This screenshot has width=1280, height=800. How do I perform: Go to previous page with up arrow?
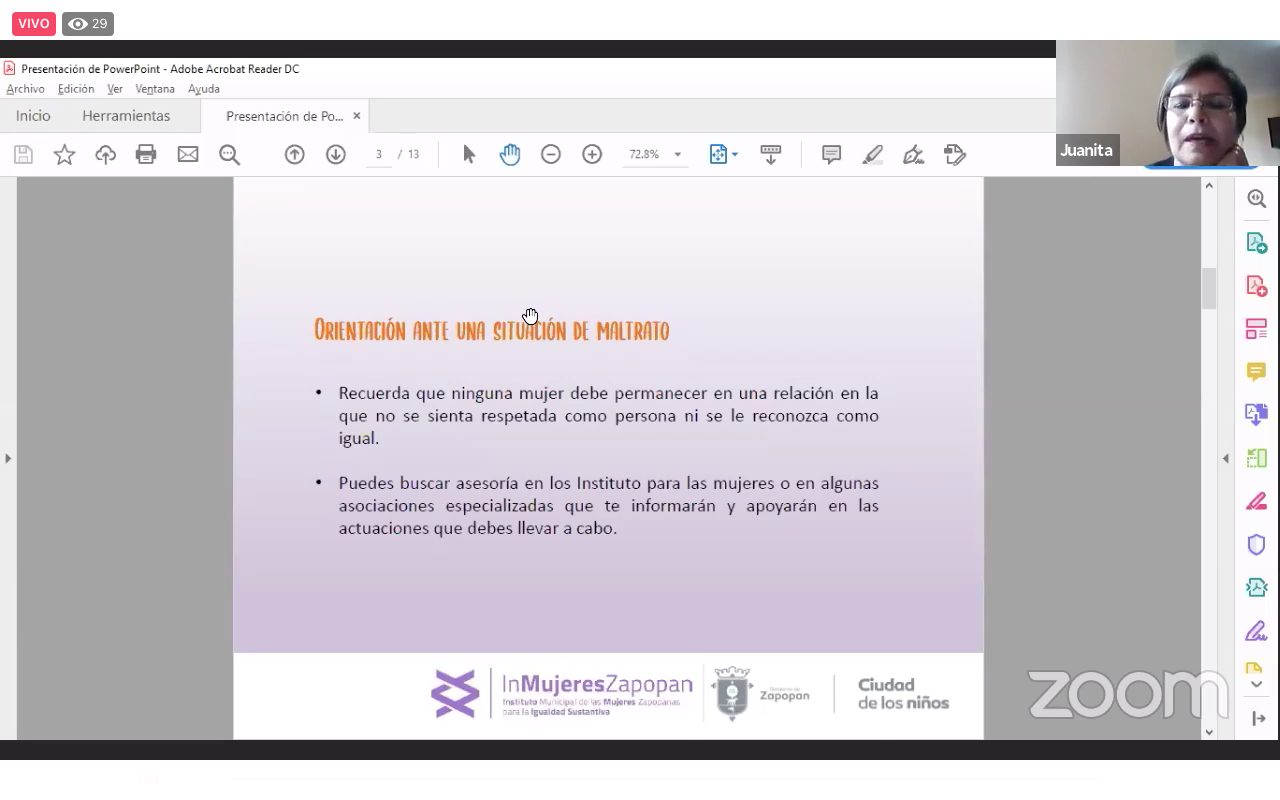click(x=294, y=154)
